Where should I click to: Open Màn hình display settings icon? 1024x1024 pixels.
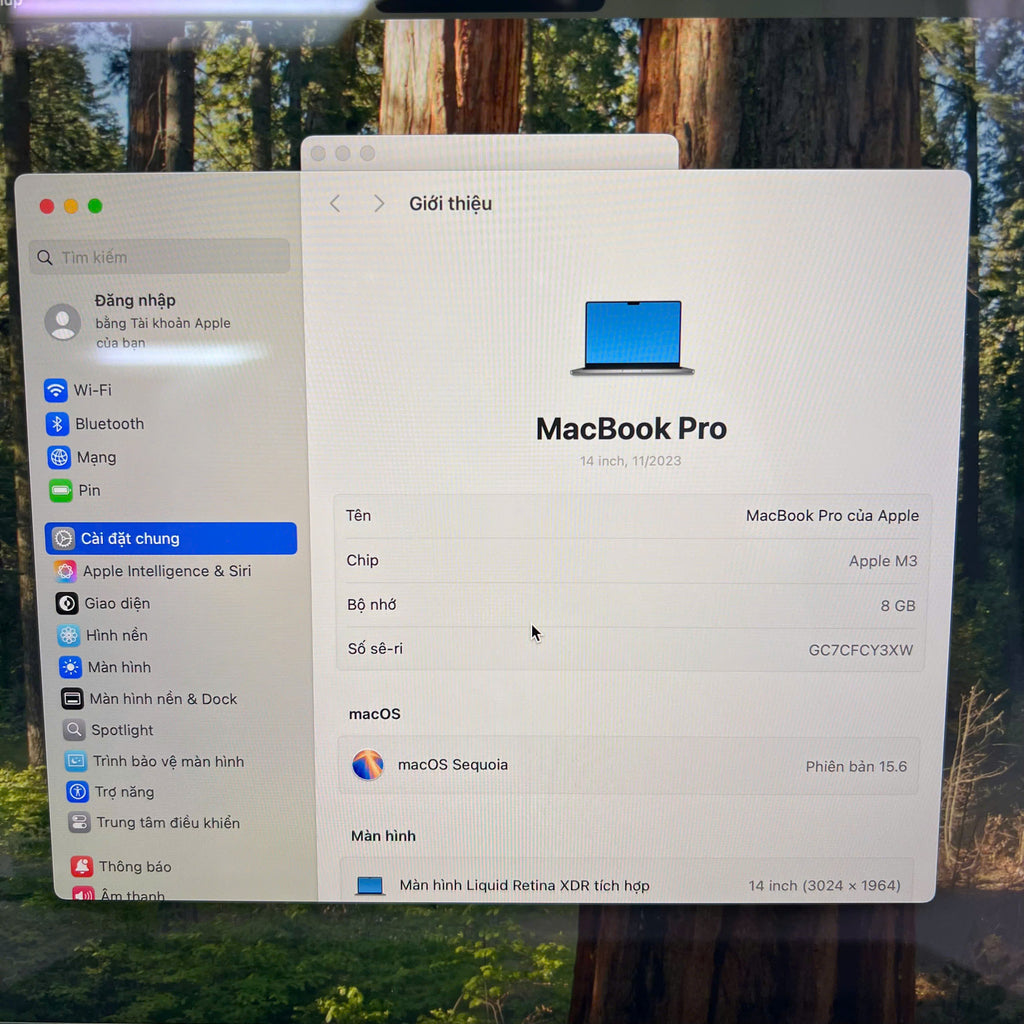[x=70, y=667]
